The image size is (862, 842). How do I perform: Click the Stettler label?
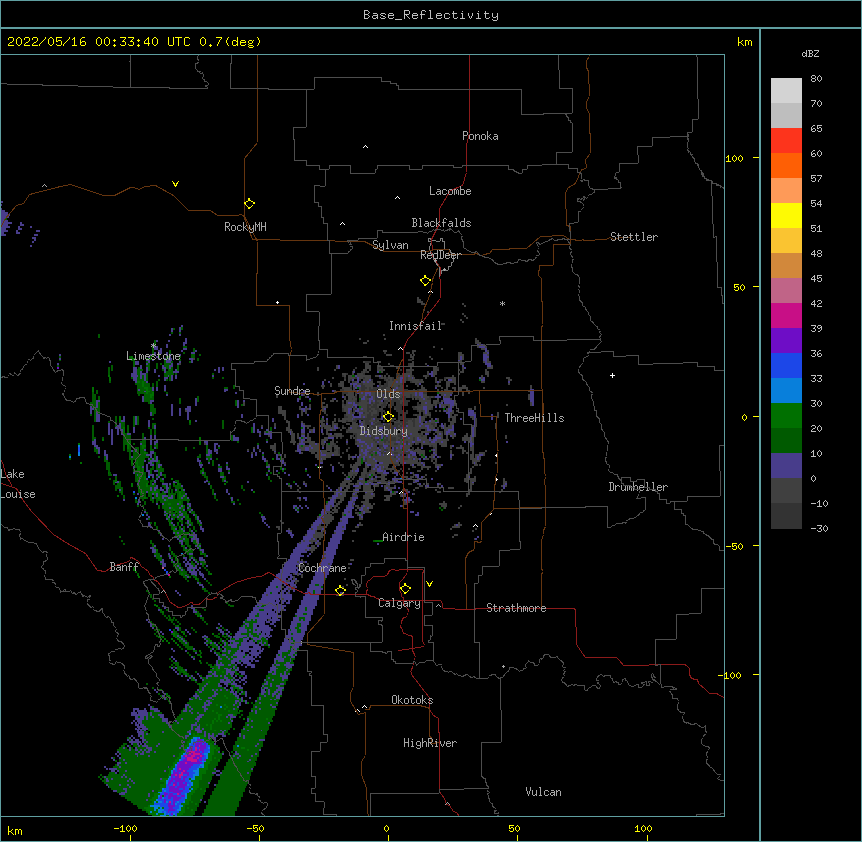tap(634, 237)
